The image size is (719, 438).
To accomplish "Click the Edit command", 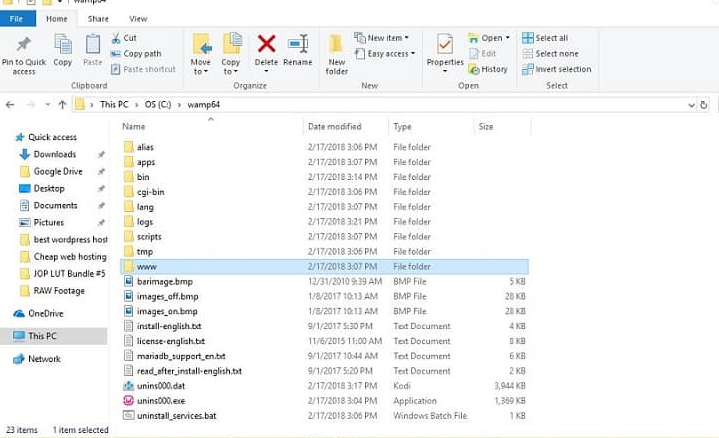I will pos(482,54).
